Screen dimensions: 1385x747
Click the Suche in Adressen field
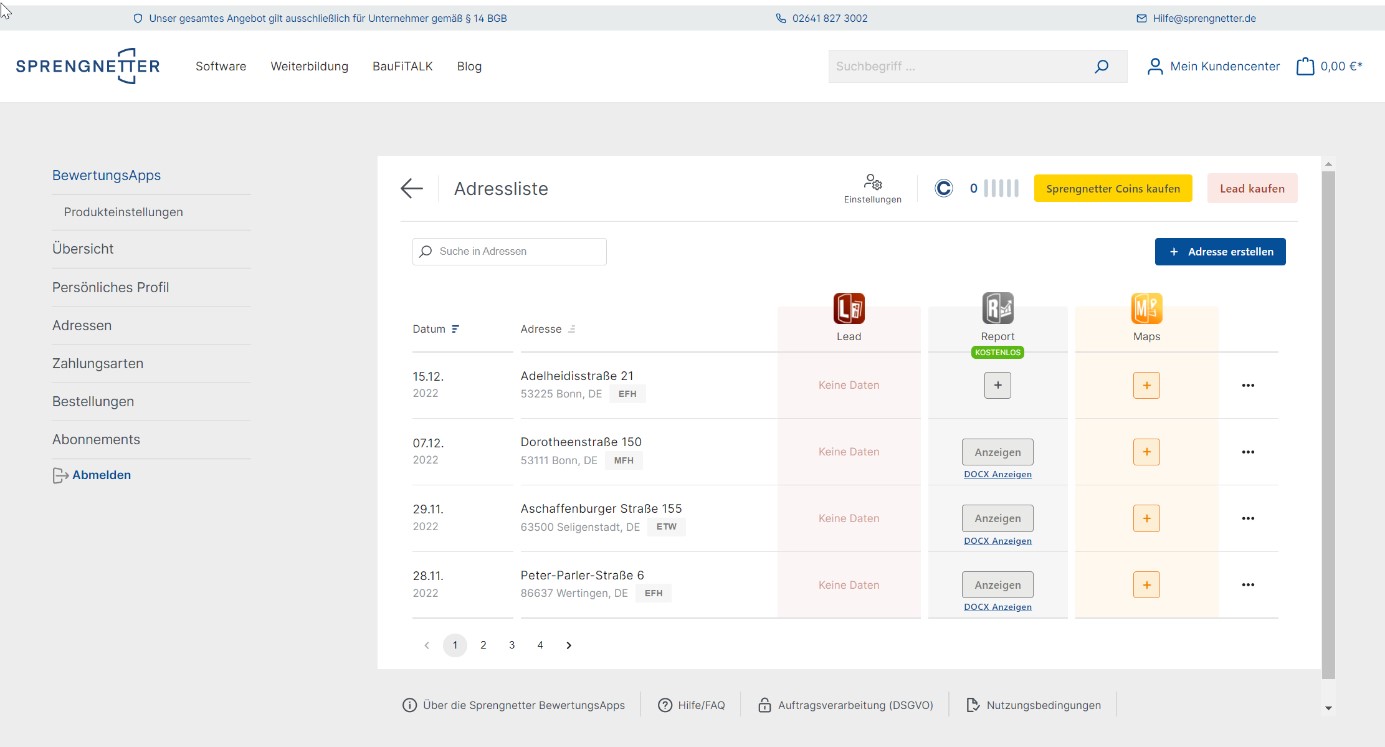pyautogui.click(x=509, y=252)
